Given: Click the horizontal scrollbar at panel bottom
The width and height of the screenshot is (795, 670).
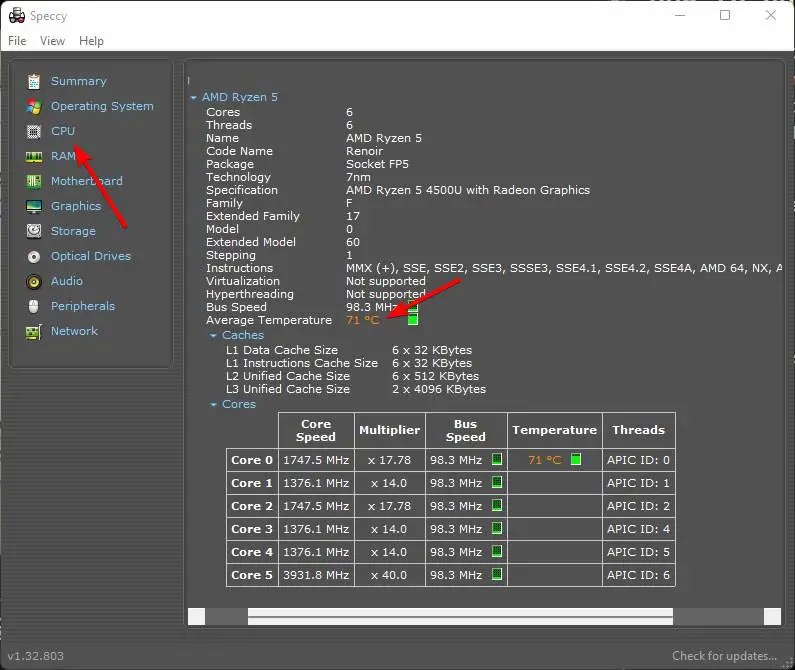Looking at the screenshot, I should pyautogui.click(x=460, y=616).
